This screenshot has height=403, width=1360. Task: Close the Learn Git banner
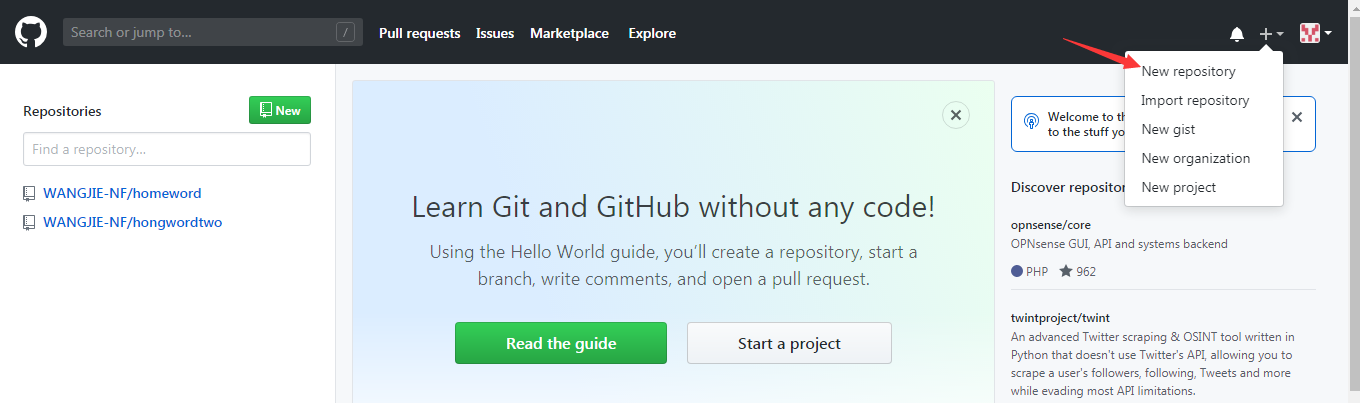[x=956, y=115]
